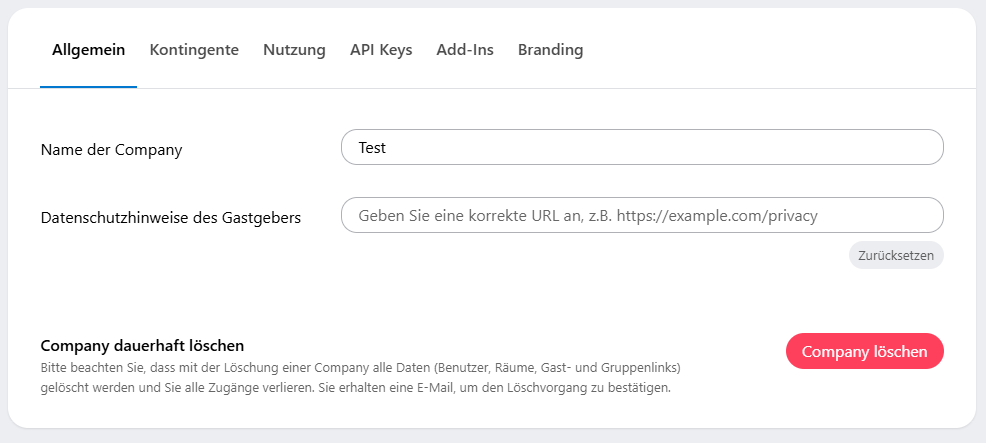
Task: Click the red Company löschen button
Action: [x=864, y=351]
